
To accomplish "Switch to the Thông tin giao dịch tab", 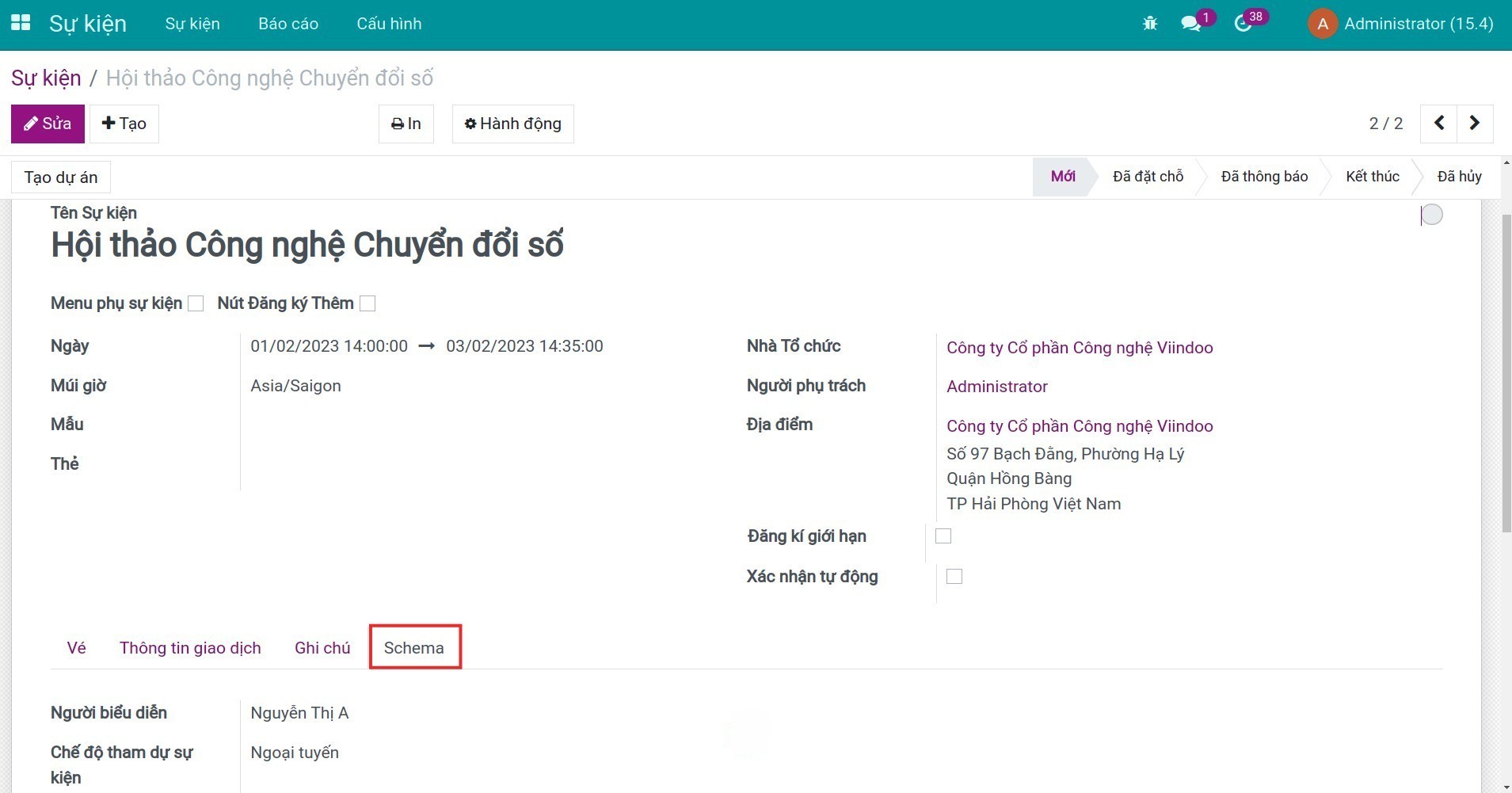I will pyautogui.click(x=190, y=648).
